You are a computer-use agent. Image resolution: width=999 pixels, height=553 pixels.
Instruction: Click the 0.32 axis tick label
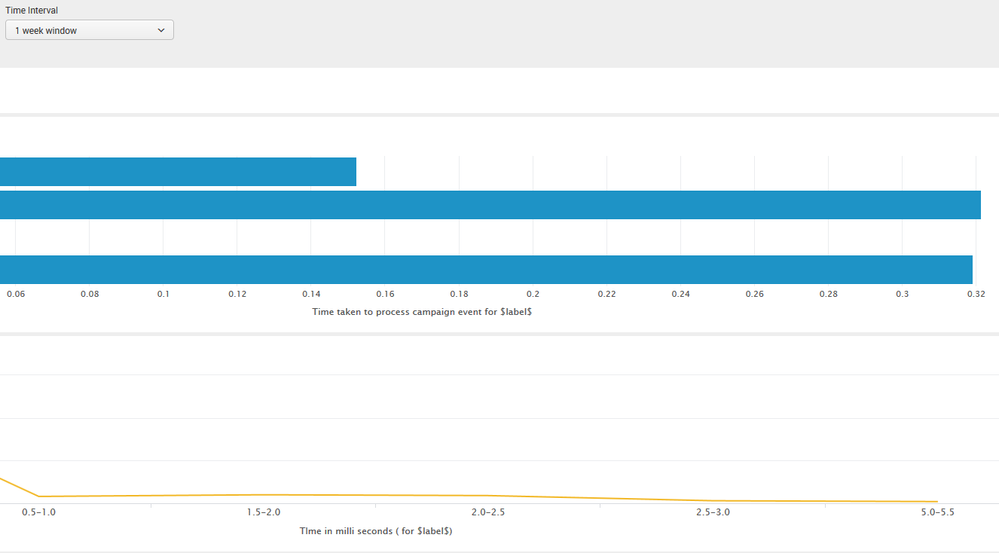[976, 294]
